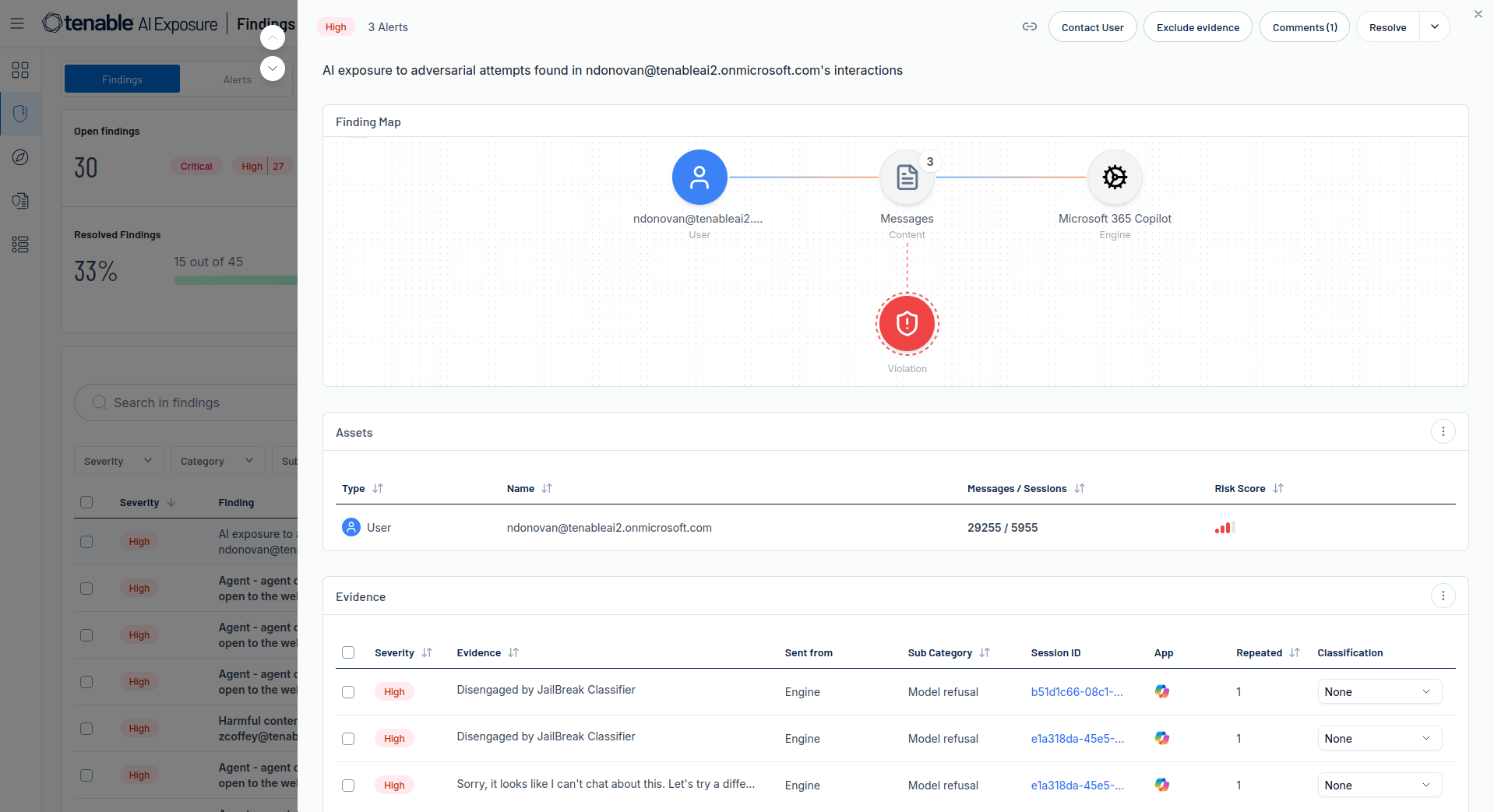Click the Microsoft 365 Copilot engine node
This screenshot has width=1494, height=812.
click(x=1115, y=178)
